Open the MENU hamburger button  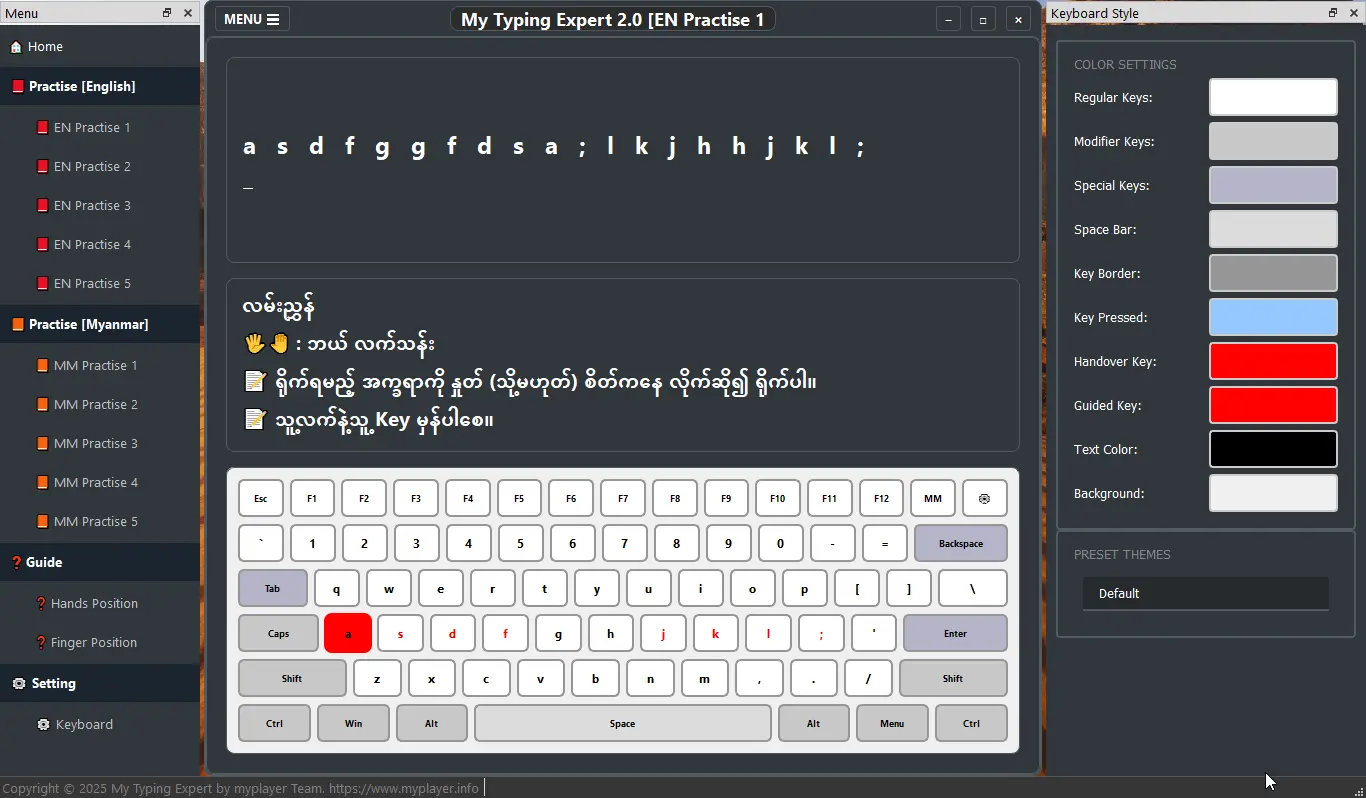[251, 19]
